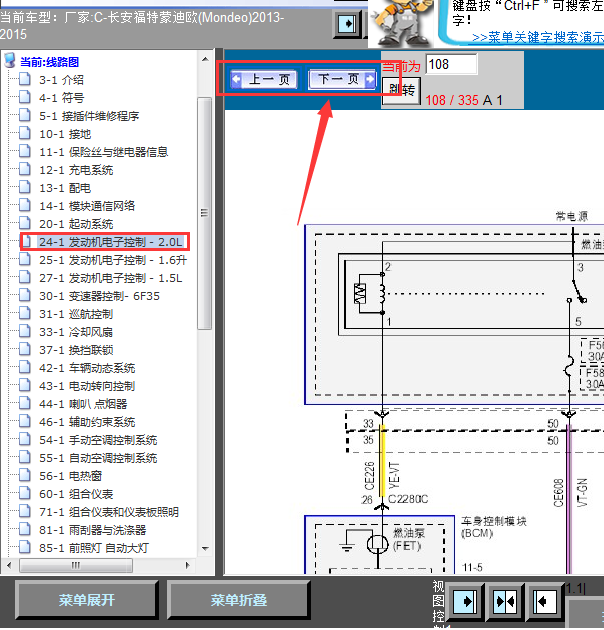
Task: Select 27-1 发动机电子控制 - 1.5L
Action: [111, 278]
